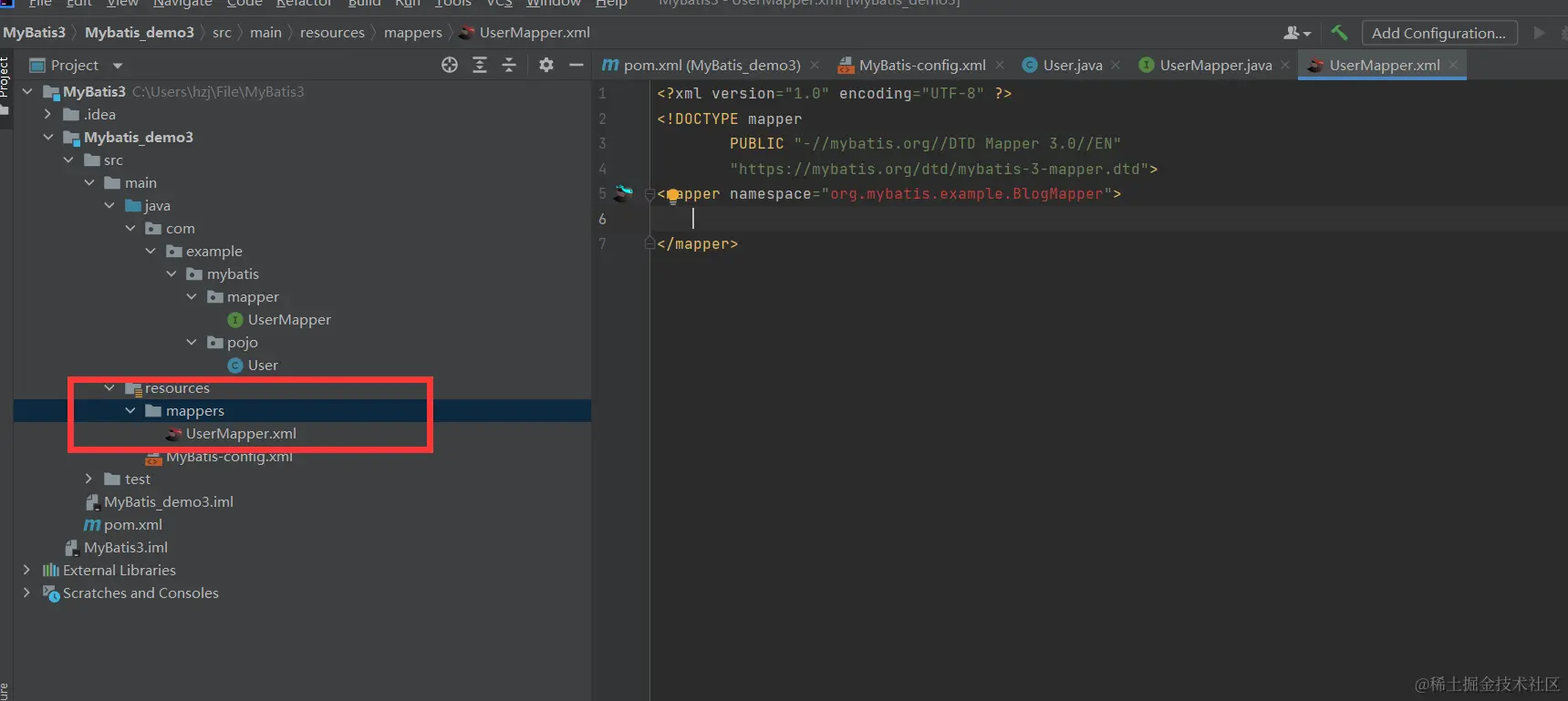1568x701 pixels.
Task: Click Mybatis_demo3 in breadcrumb bar
Action: point(140,32)
